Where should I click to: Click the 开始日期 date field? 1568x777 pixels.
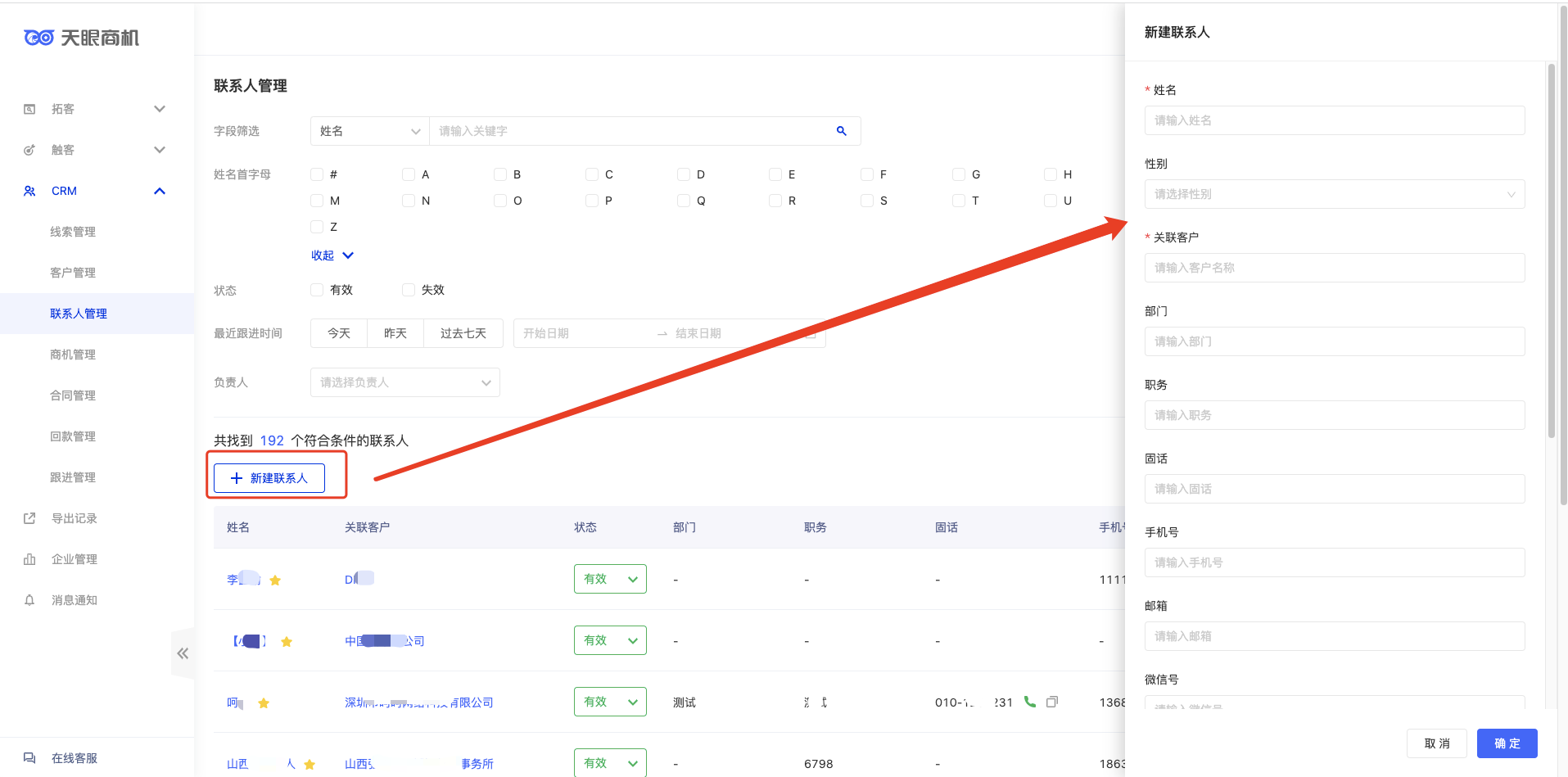point(585,333)
